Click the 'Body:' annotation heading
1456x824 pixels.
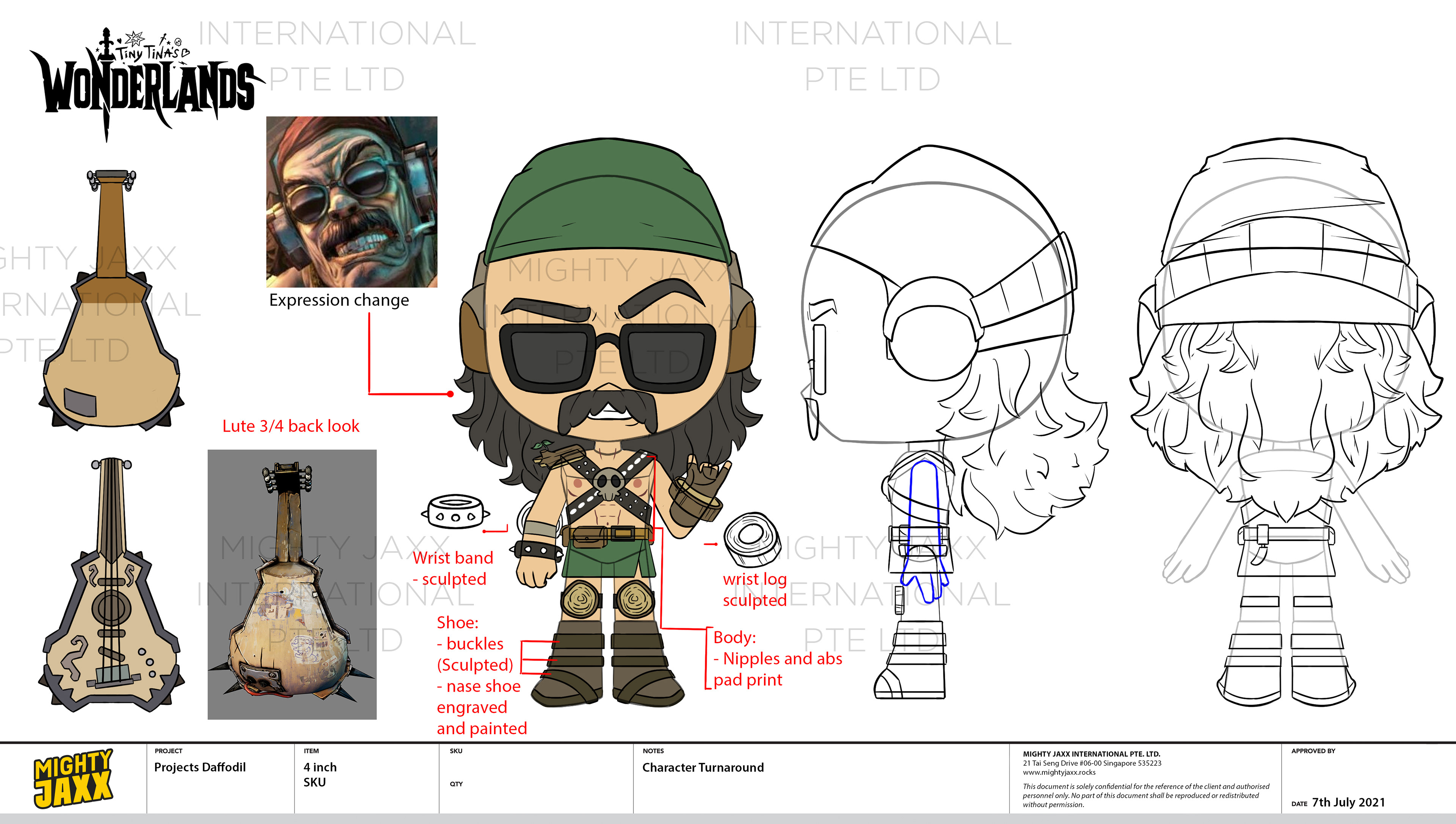(x=734, y=637)
